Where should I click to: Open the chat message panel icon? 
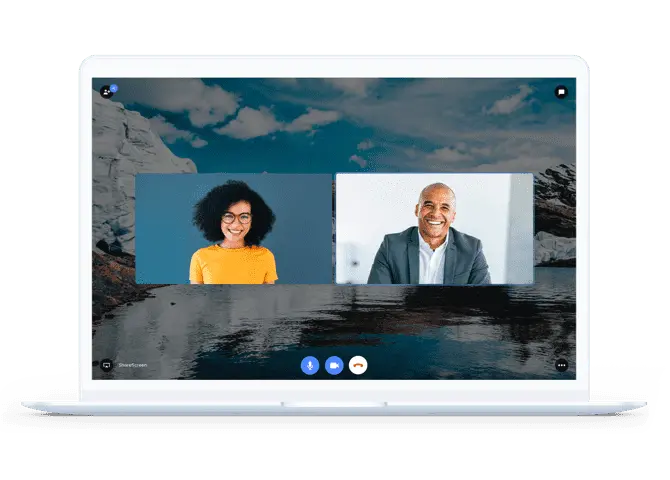561,92
